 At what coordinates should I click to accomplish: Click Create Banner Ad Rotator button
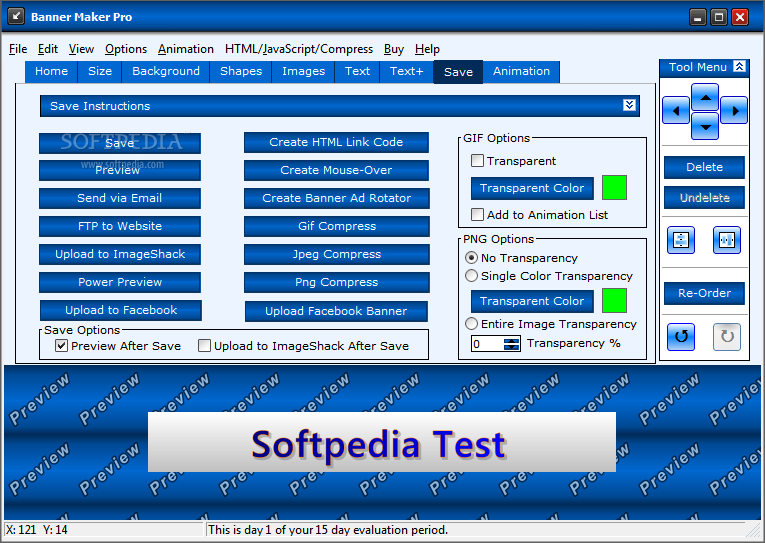(x=337, y=198)
